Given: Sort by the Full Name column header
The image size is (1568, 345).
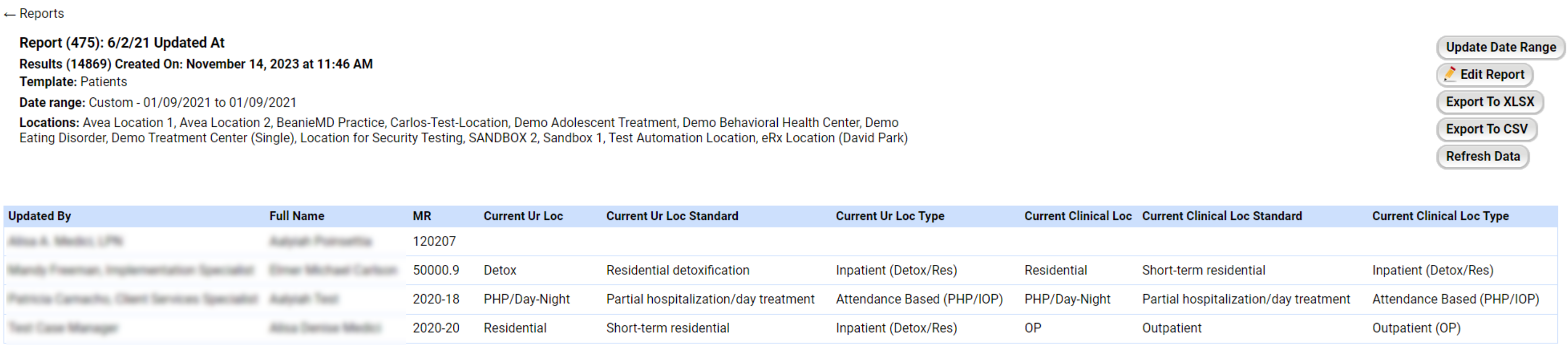Looking at the screenshot, I should tap(297, 216).
